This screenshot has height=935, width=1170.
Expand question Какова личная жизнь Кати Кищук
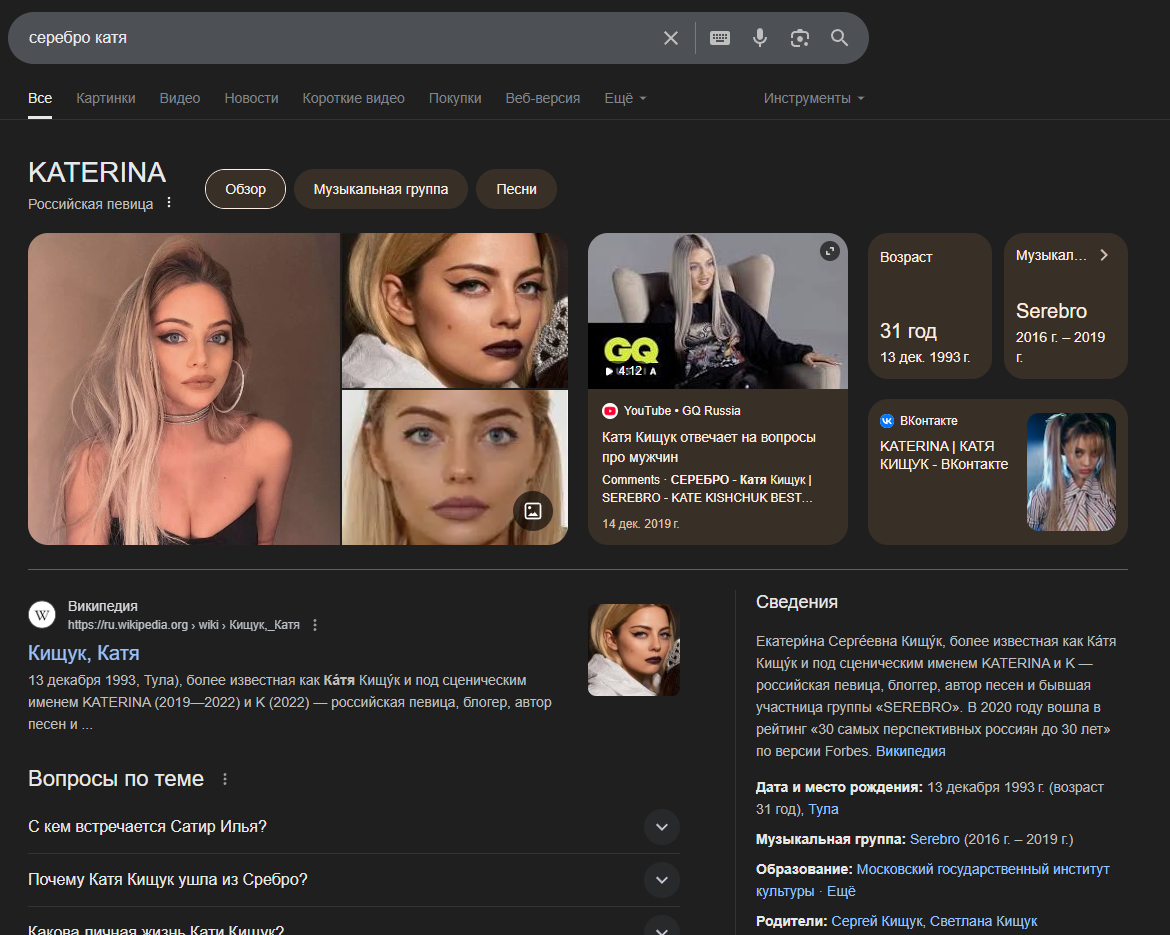click(354, 925)
